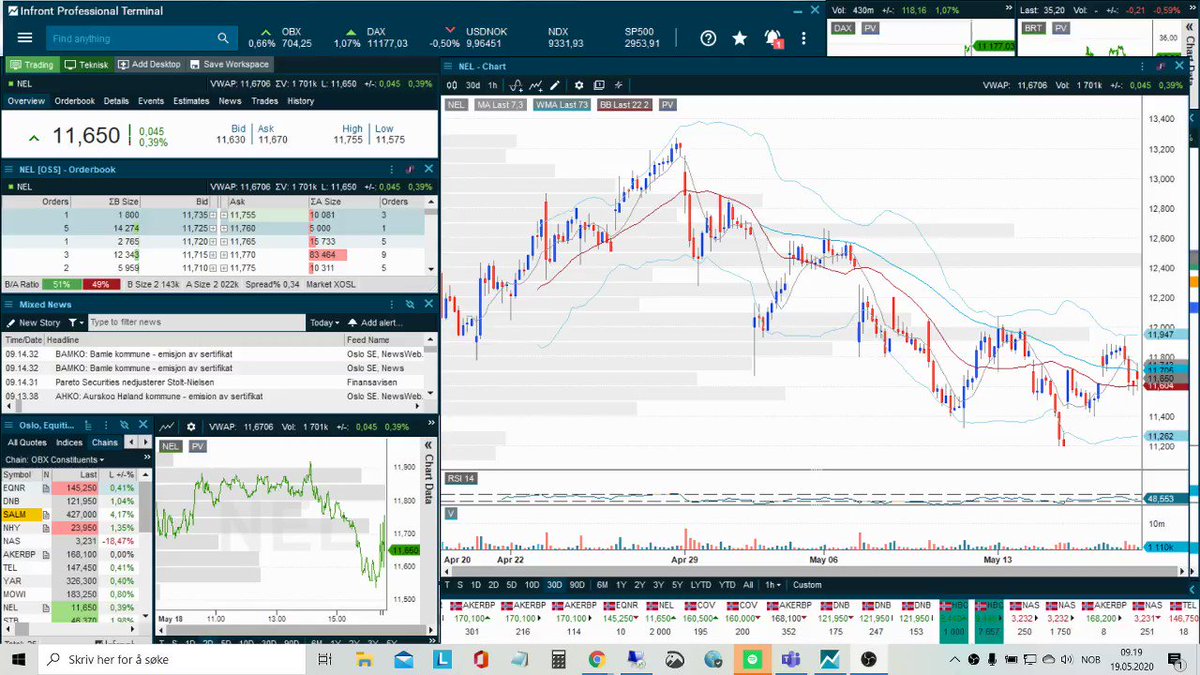1200x675 pixels.
Task: Open Spotify from the taskbar
Action: pos(752,659)
